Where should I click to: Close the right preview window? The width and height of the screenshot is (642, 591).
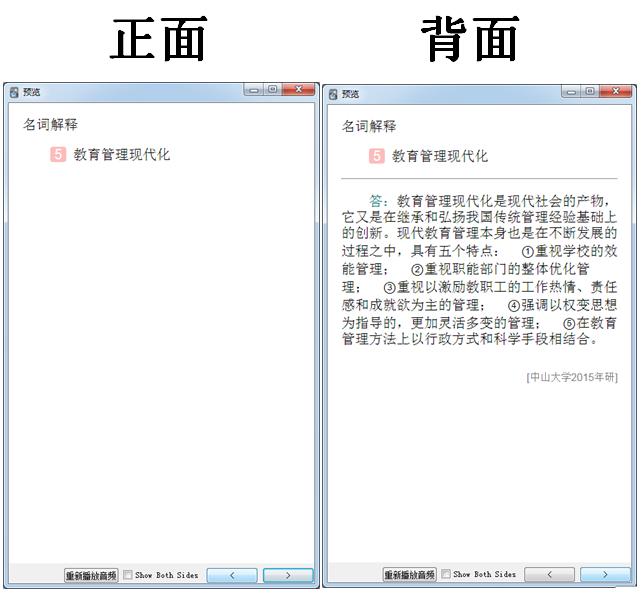pyautogui.click(x=616, y=91)
